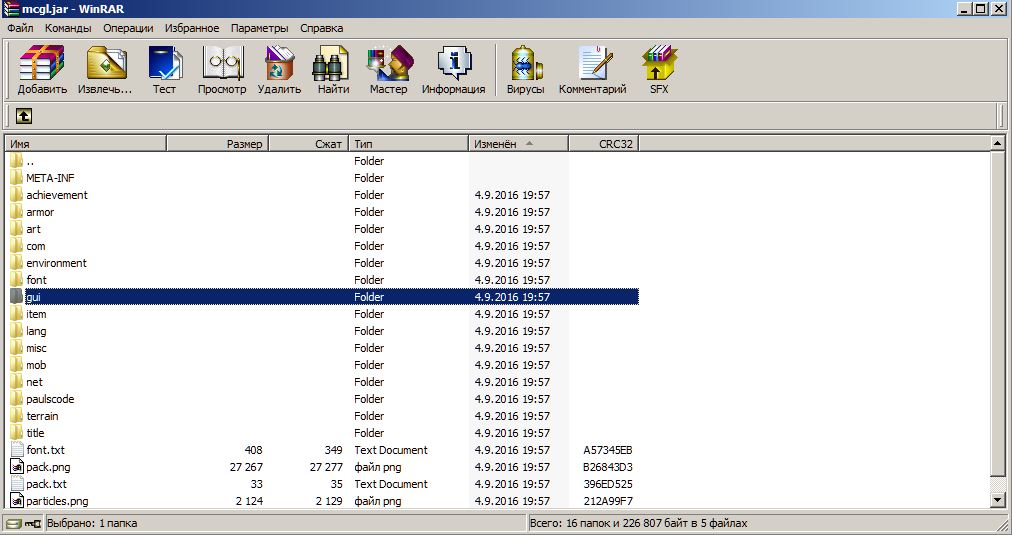Click the Удалить (Delete) toolbar icon

pos(279,70)
